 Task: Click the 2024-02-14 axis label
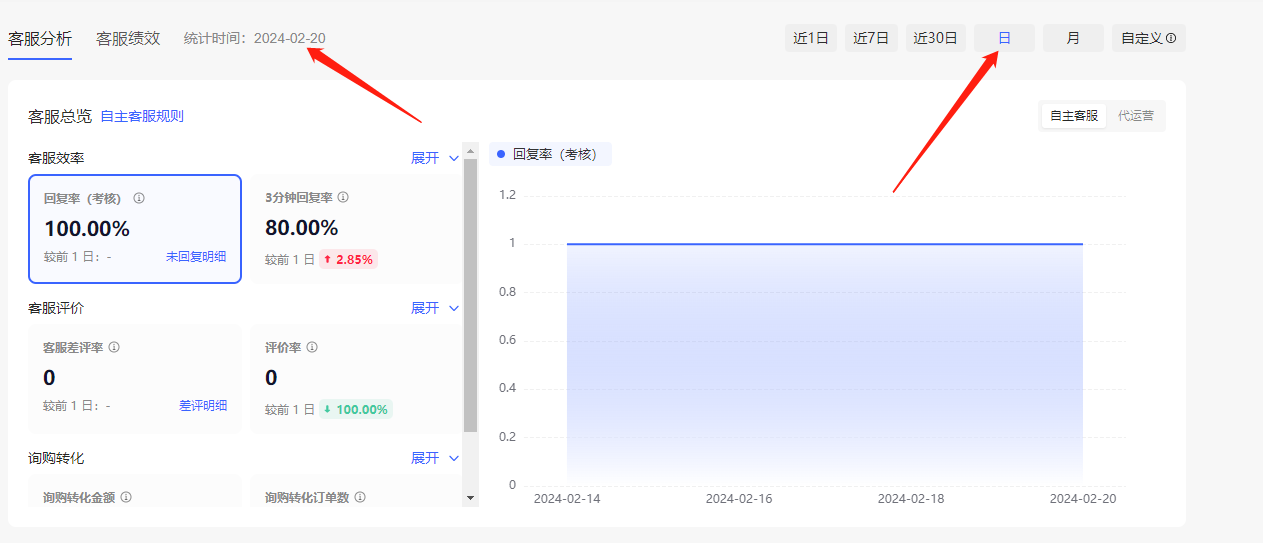tap(567, 498)
